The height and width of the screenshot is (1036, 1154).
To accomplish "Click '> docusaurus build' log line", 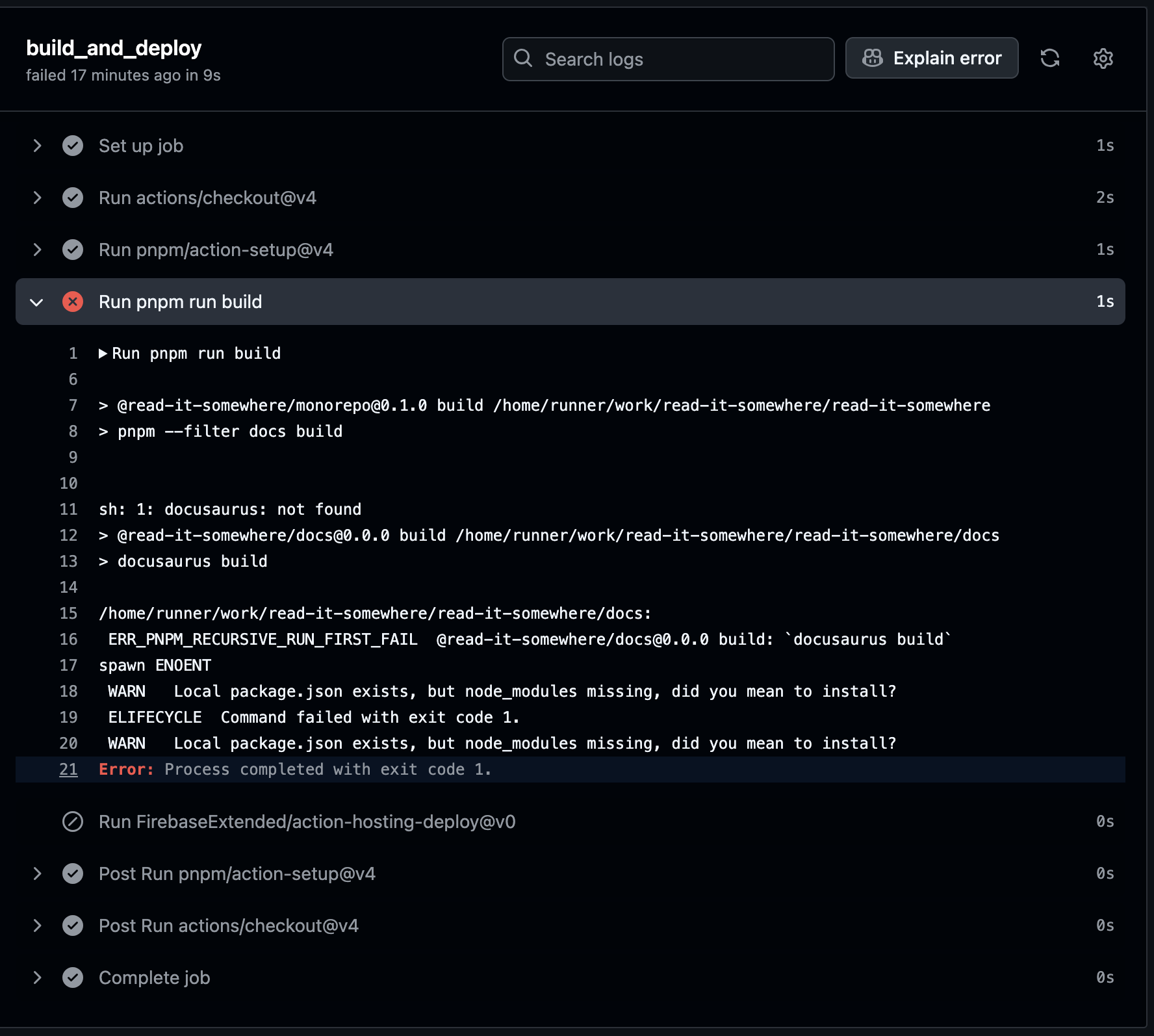I will [183, 562].
